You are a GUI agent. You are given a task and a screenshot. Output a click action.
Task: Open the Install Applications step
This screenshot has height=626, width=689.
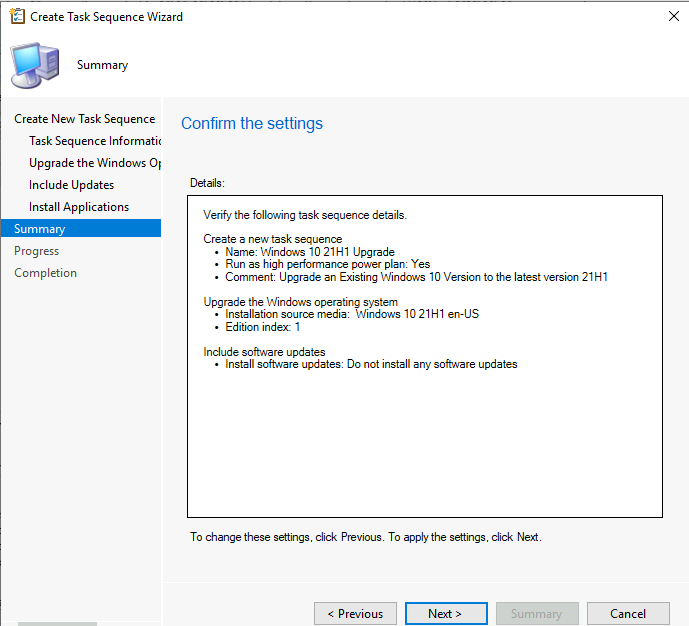(79, 206)
